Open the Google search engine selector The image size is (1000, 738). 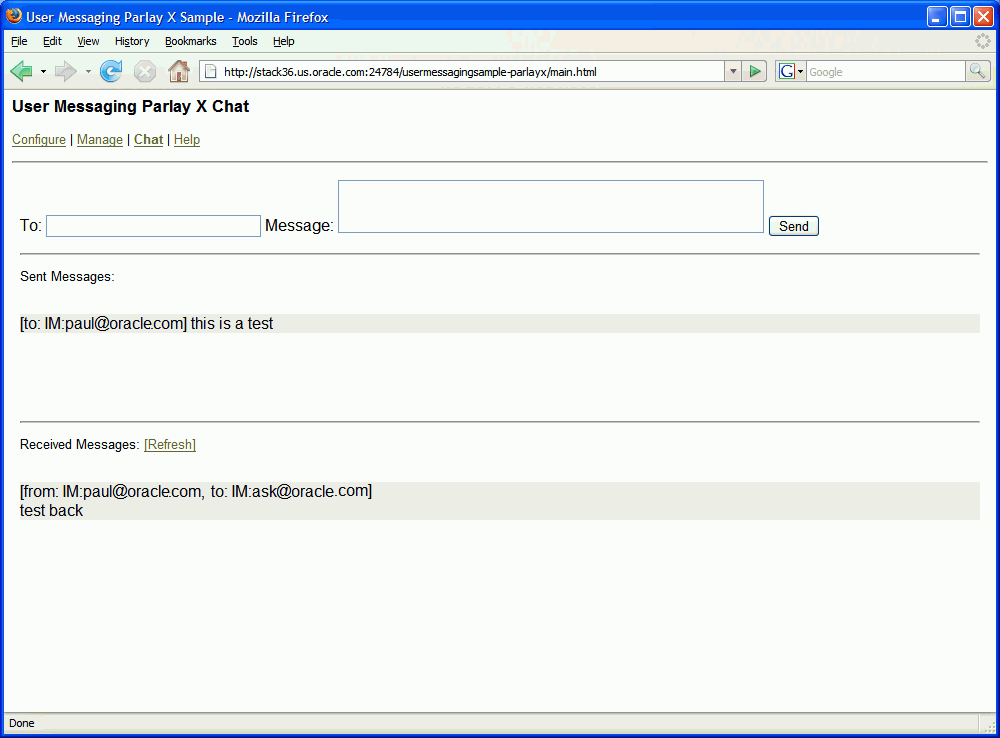coord(791,71)
